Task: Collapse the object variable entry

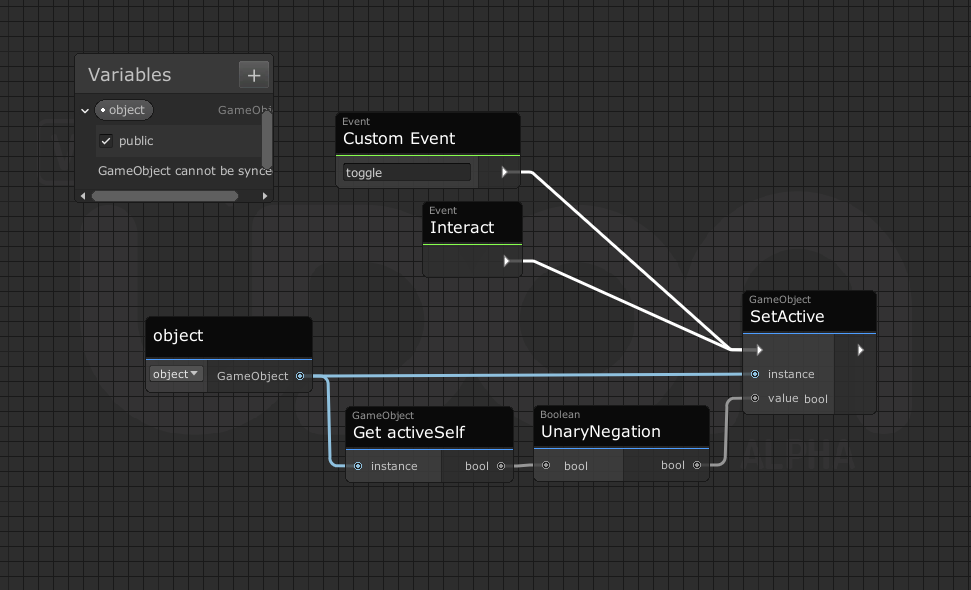Action: (x=85, y=111)
